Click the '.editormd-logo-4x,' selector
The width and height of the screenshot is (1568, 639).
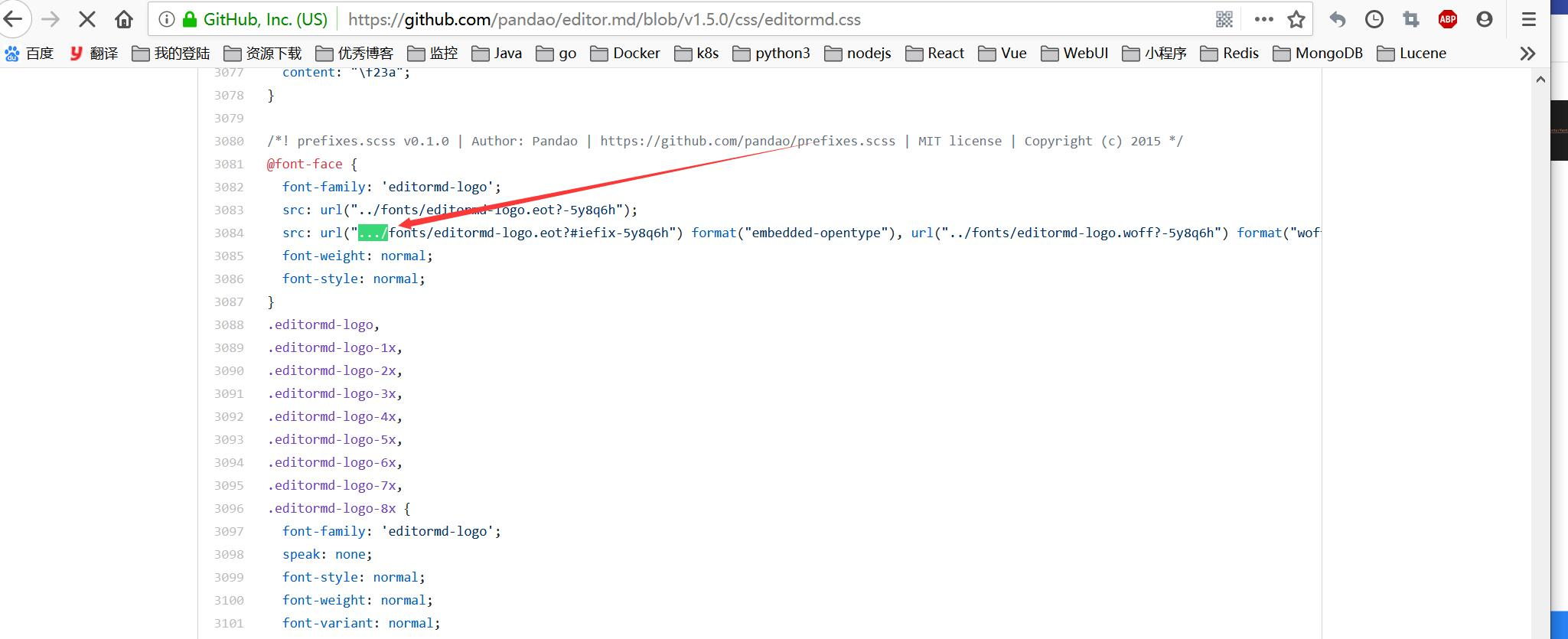click(x=335, y=417)
